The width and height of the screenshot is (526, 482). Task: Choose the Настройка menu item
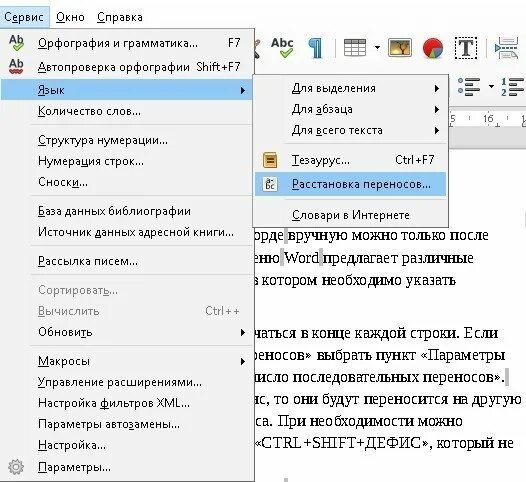(127, 445)
